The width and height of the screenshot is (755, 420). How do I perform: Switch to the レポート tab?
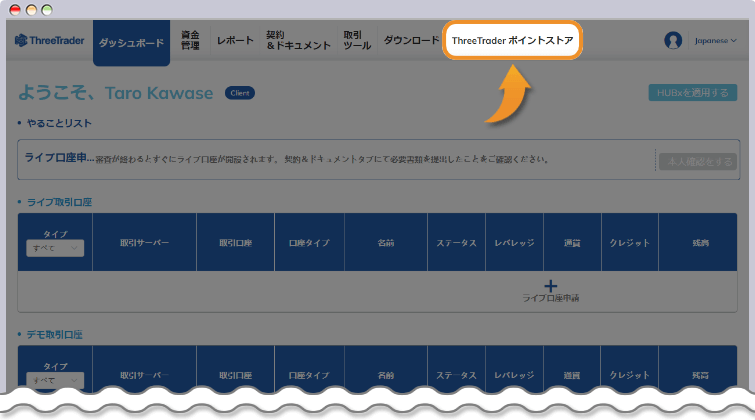pos(235,40)
